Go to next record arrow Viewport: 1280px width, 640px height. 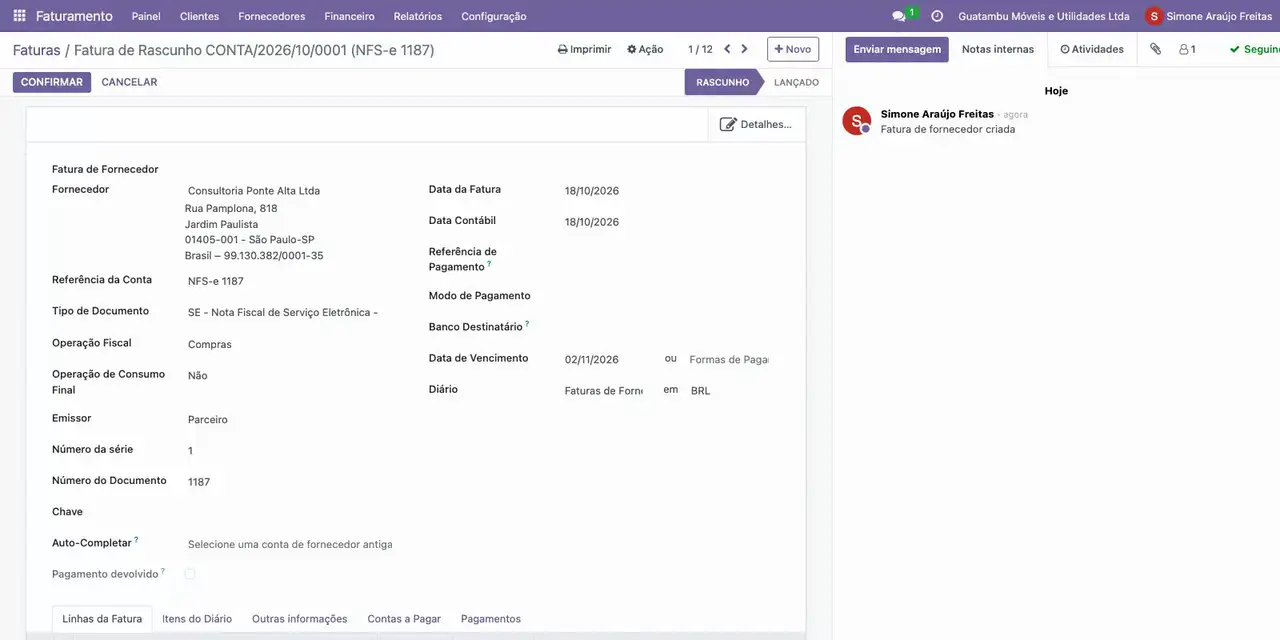(x=744, y=49)
